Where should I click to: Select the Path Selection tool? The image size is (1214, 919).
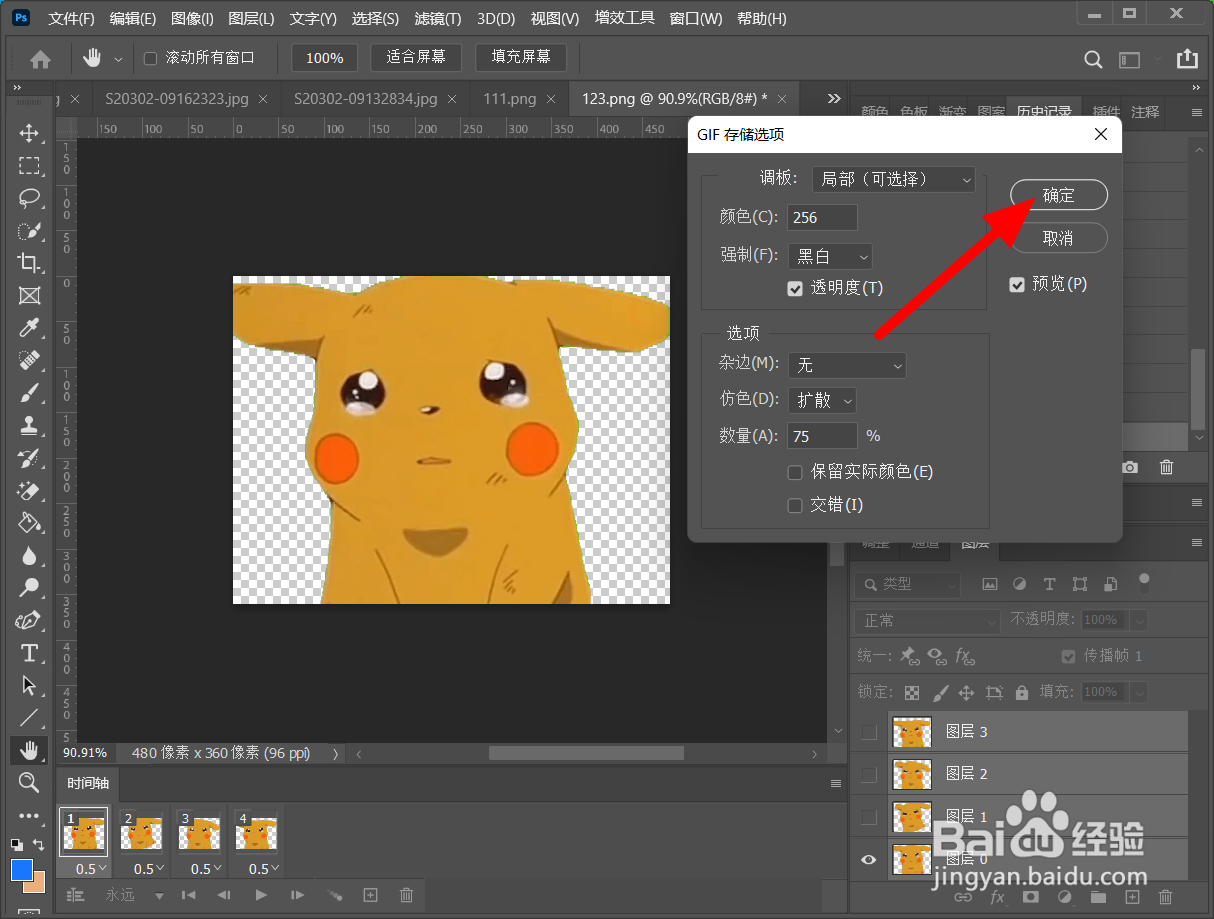[29, 685]
